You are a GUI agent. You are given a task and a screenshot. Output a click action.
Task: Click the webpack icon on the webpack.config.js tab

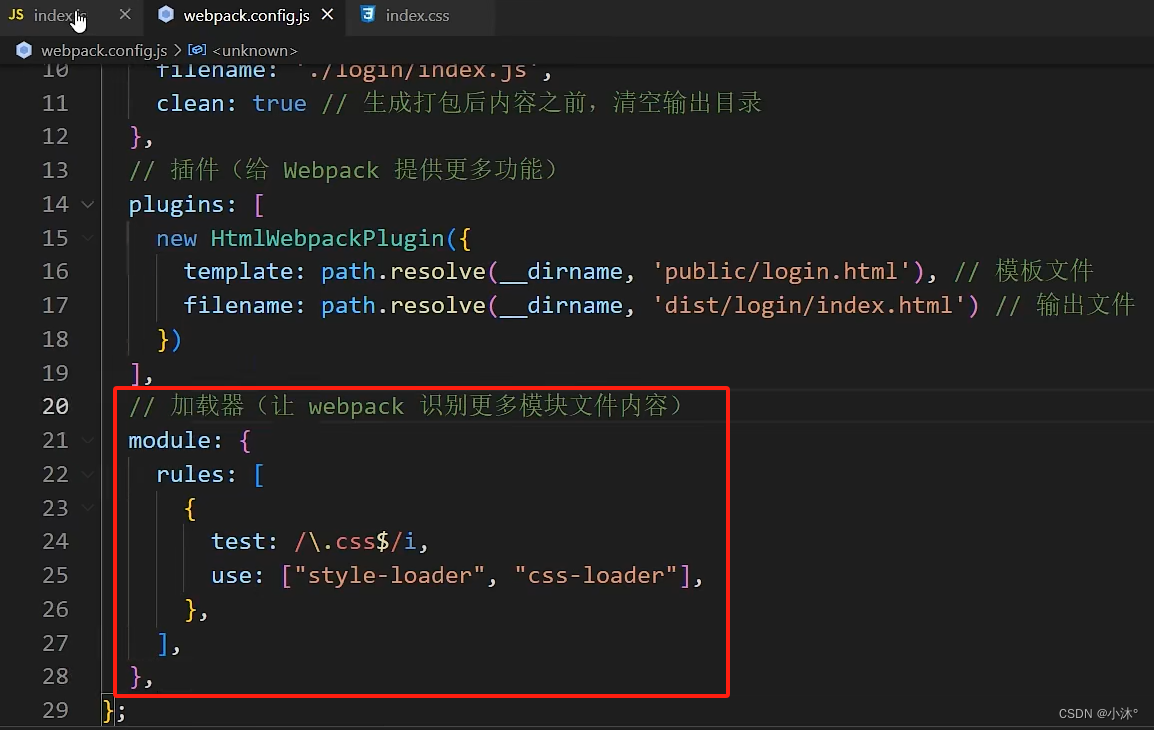pyautogui.click(x=166, y=15)
